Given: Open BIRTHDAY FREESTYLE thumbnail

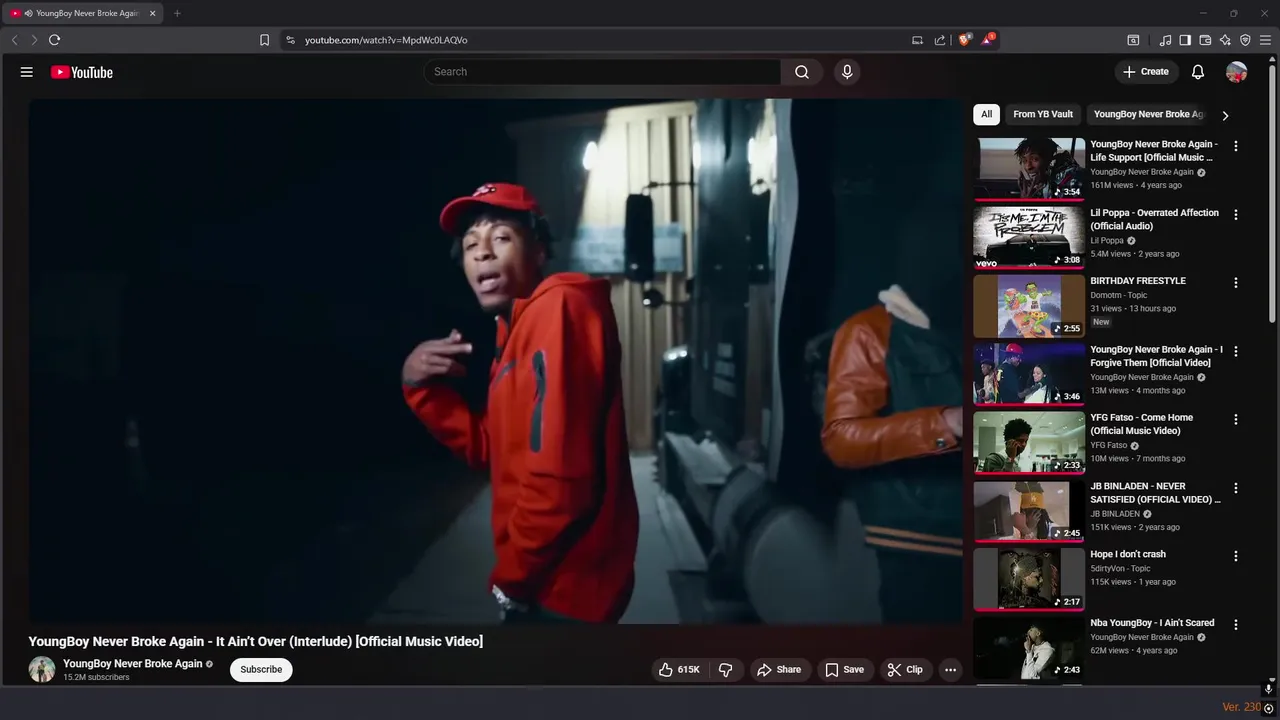Looking at the screenshot, I should pos(1029,306).
